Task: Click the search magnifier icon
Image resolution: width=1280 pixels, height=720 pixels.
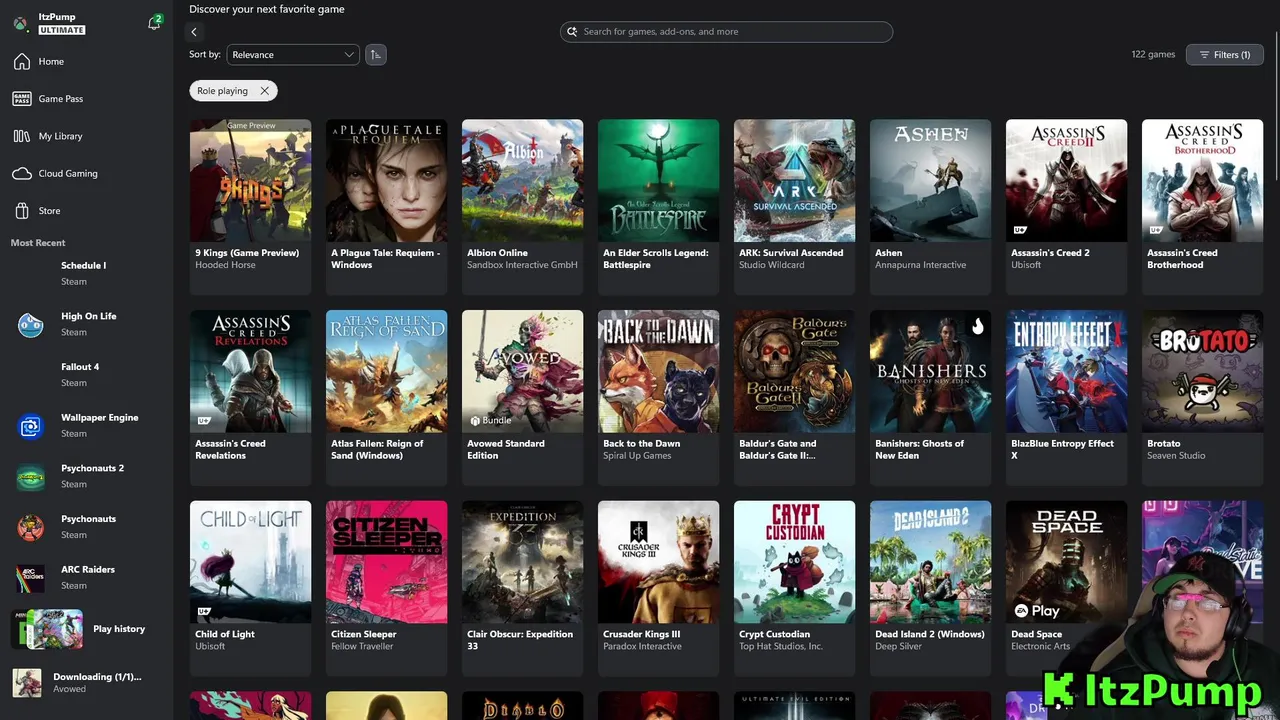Action: pos(572,32)
